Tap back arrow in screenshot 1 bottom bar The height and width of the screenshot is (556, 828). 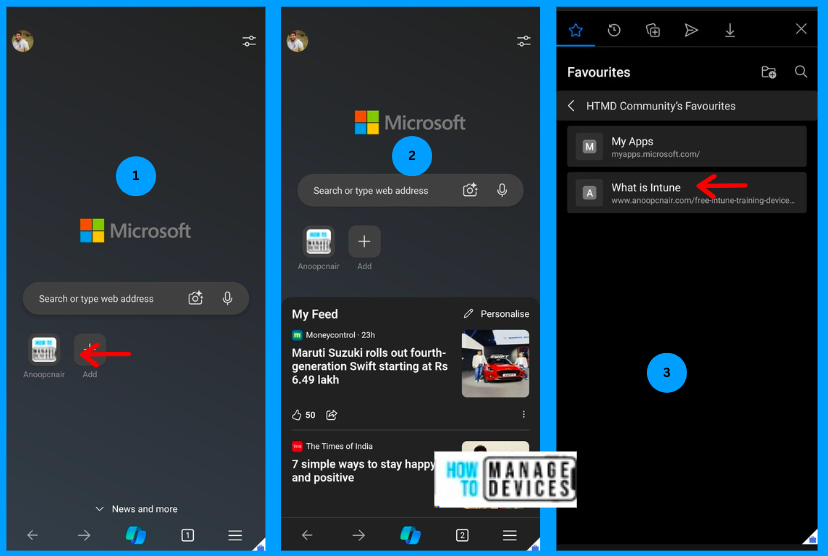(x=33, y=535)
